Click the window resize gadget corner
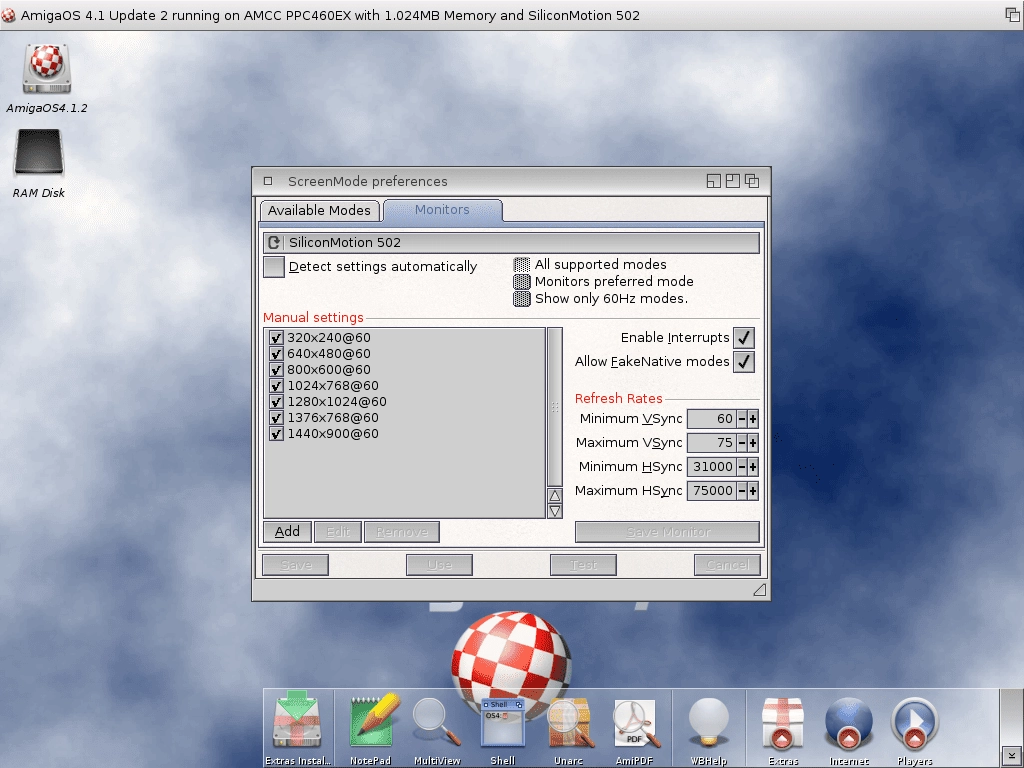 (760, 590)
